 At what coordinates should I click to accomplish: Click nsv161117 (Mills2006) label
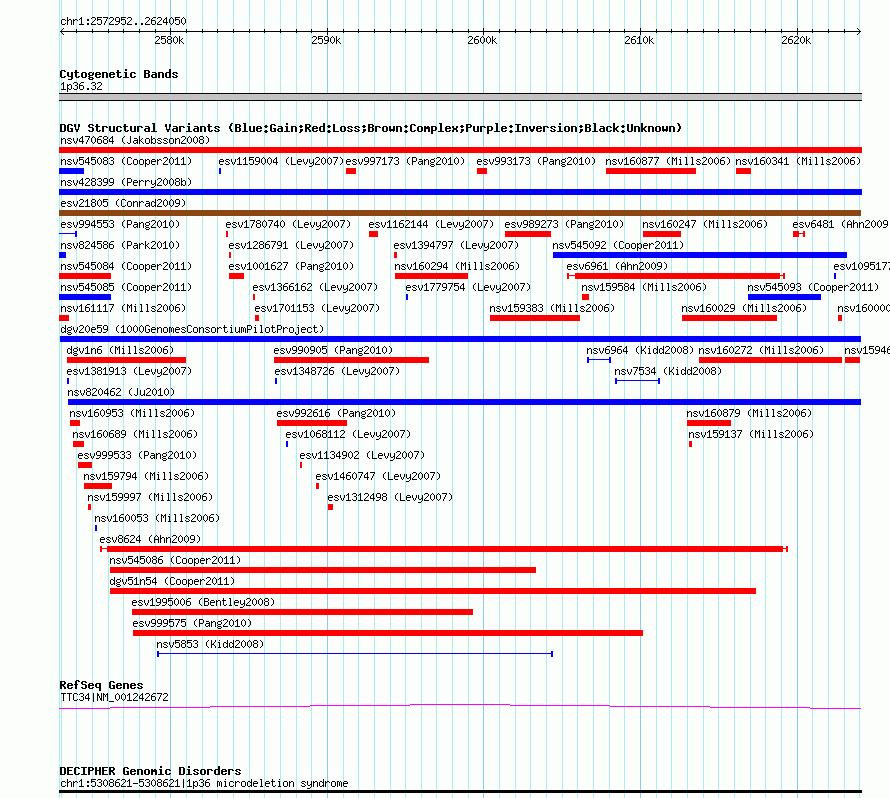(123, 308)
